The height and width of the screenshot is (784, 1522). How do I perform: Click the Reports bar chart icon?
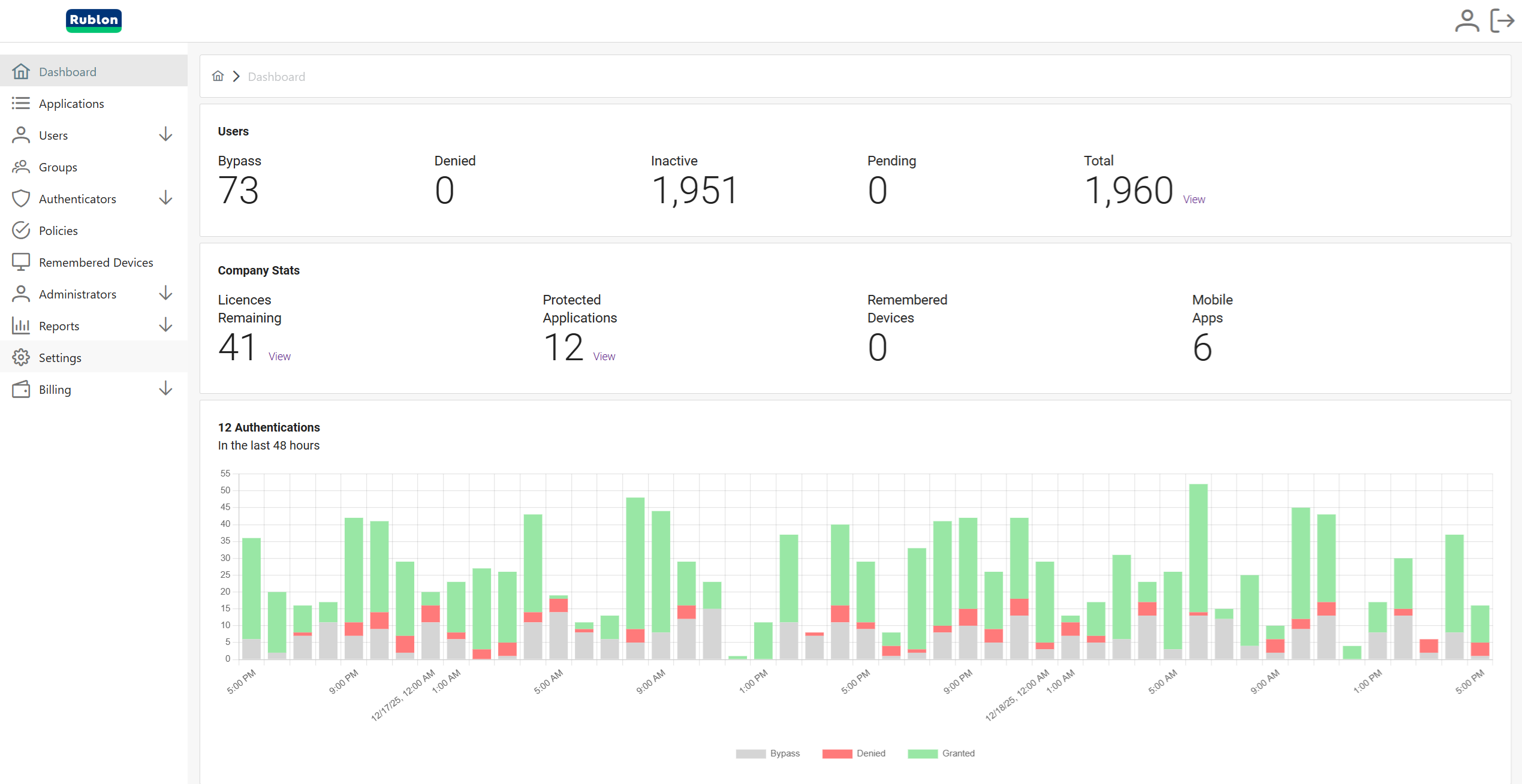point(21,325)
